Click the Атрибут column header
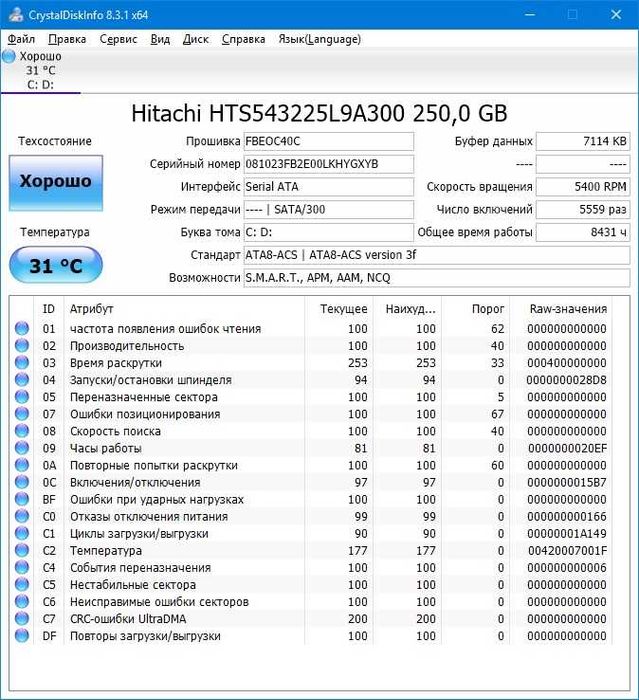 point(184,308)
